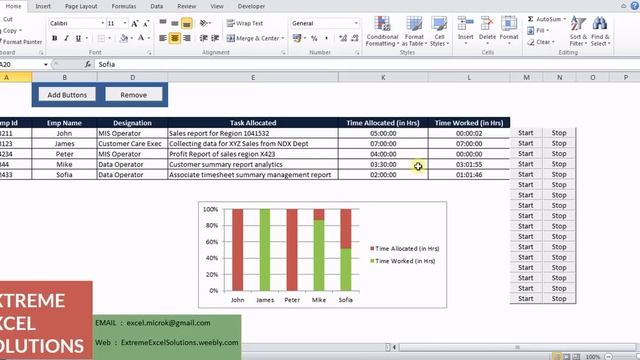Click Start button in John's row
640x360 pixels.
(x=526, y=133)
